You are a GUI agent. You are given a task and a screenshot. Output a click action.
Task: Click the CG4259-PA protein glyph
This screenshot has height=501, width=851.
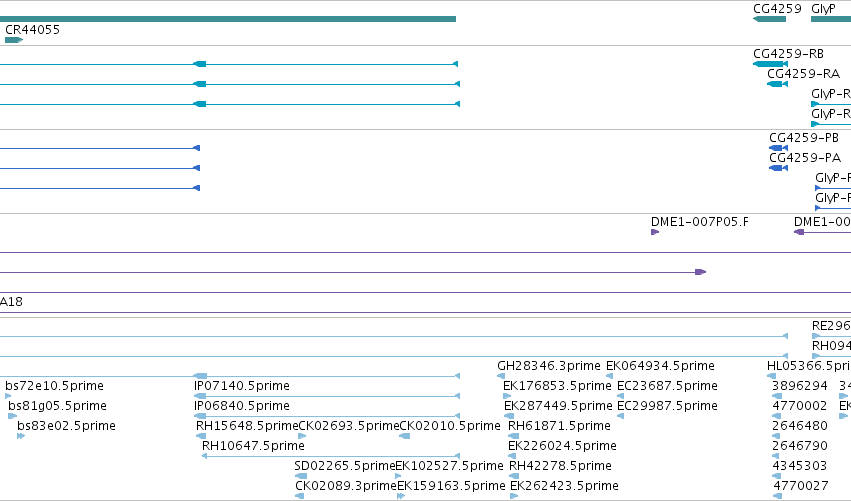[x=778, y=168]
